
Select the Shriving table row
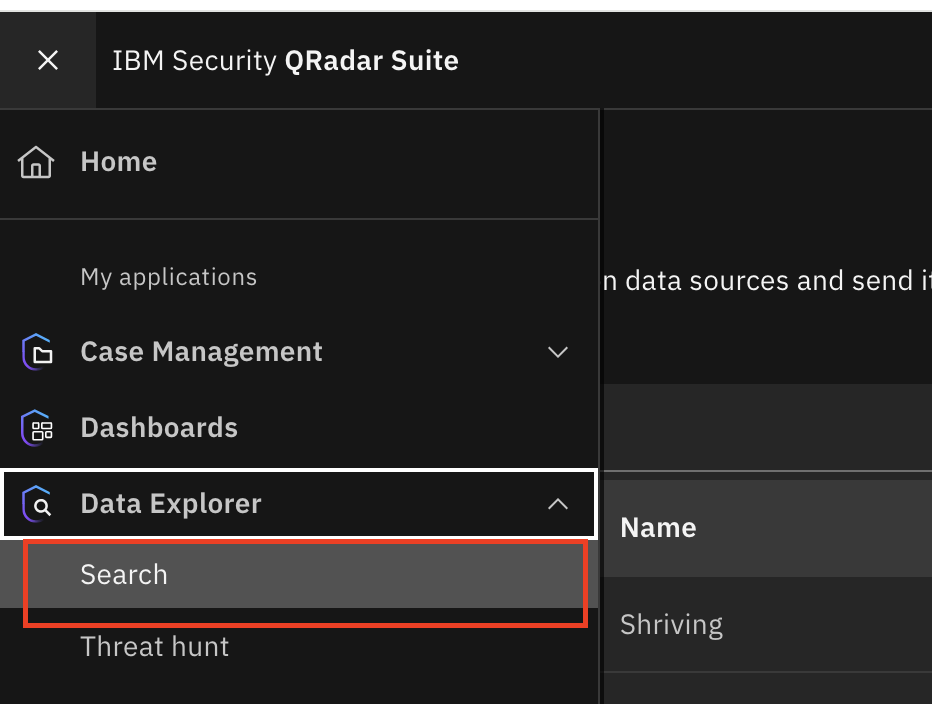tap(768, 624)
